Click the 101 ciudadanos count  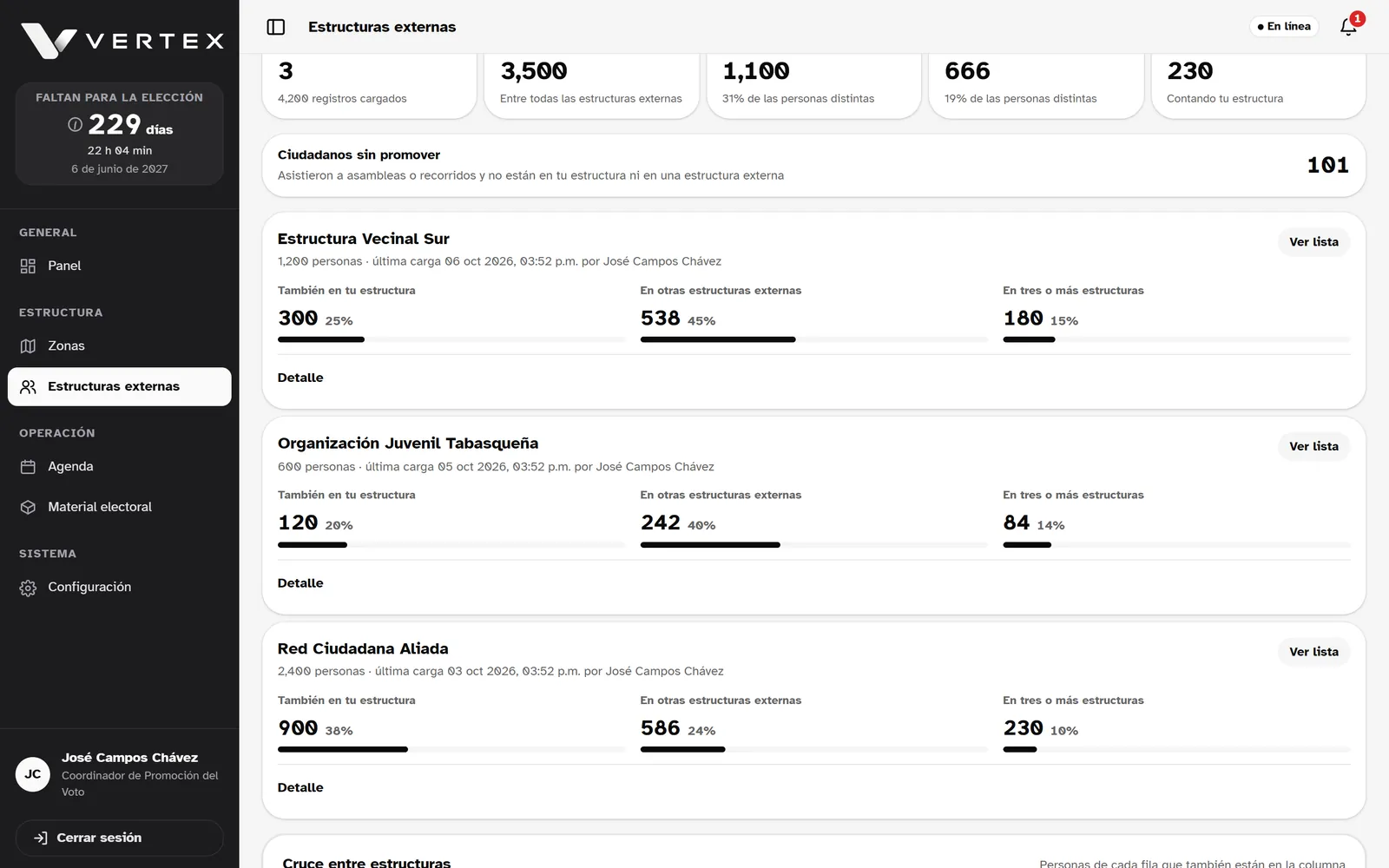(x=1328, y=165)
